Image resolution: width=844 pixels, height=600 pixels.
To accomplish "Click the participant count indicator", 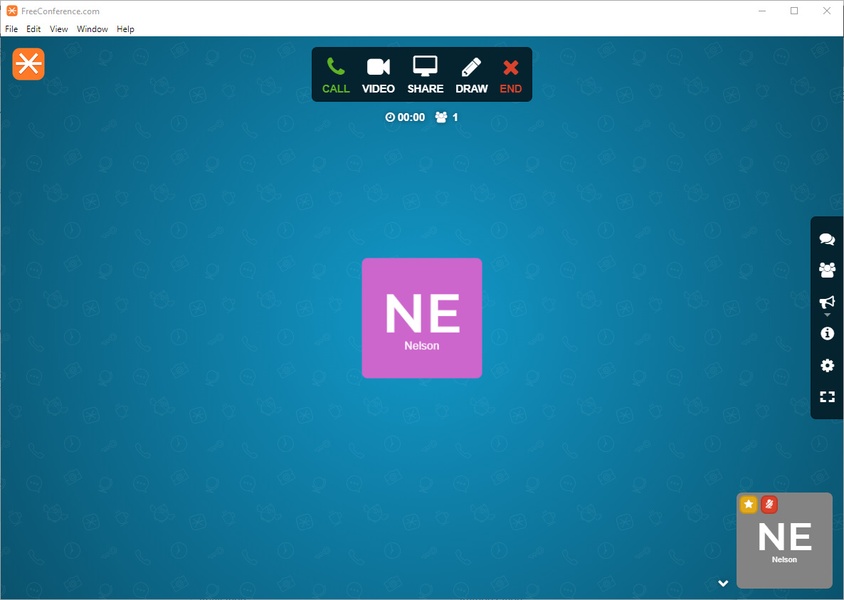I will point(447,117).
